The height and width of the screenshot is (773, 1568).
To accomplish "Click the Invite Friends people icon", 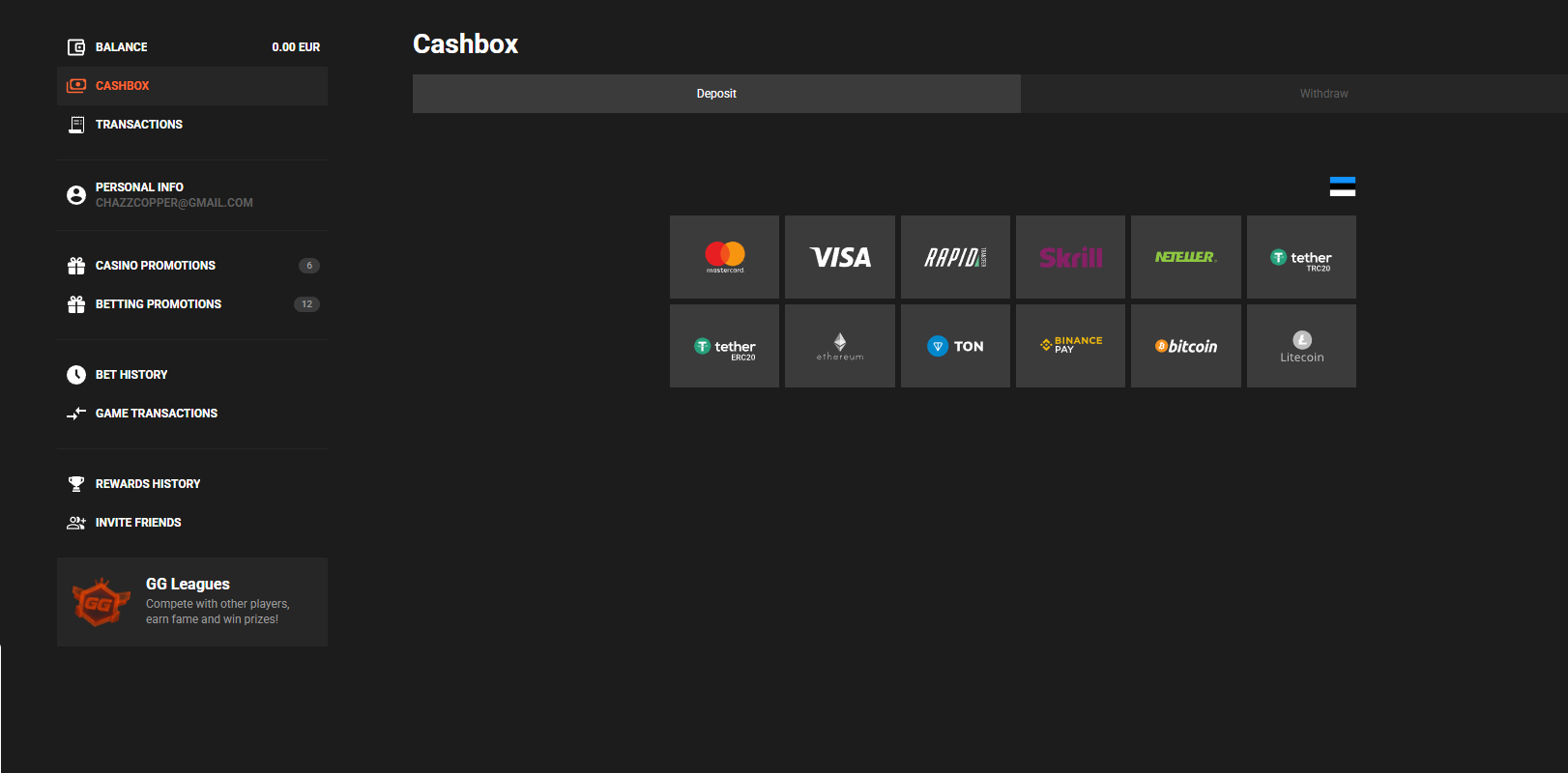I will pos(76,523).
